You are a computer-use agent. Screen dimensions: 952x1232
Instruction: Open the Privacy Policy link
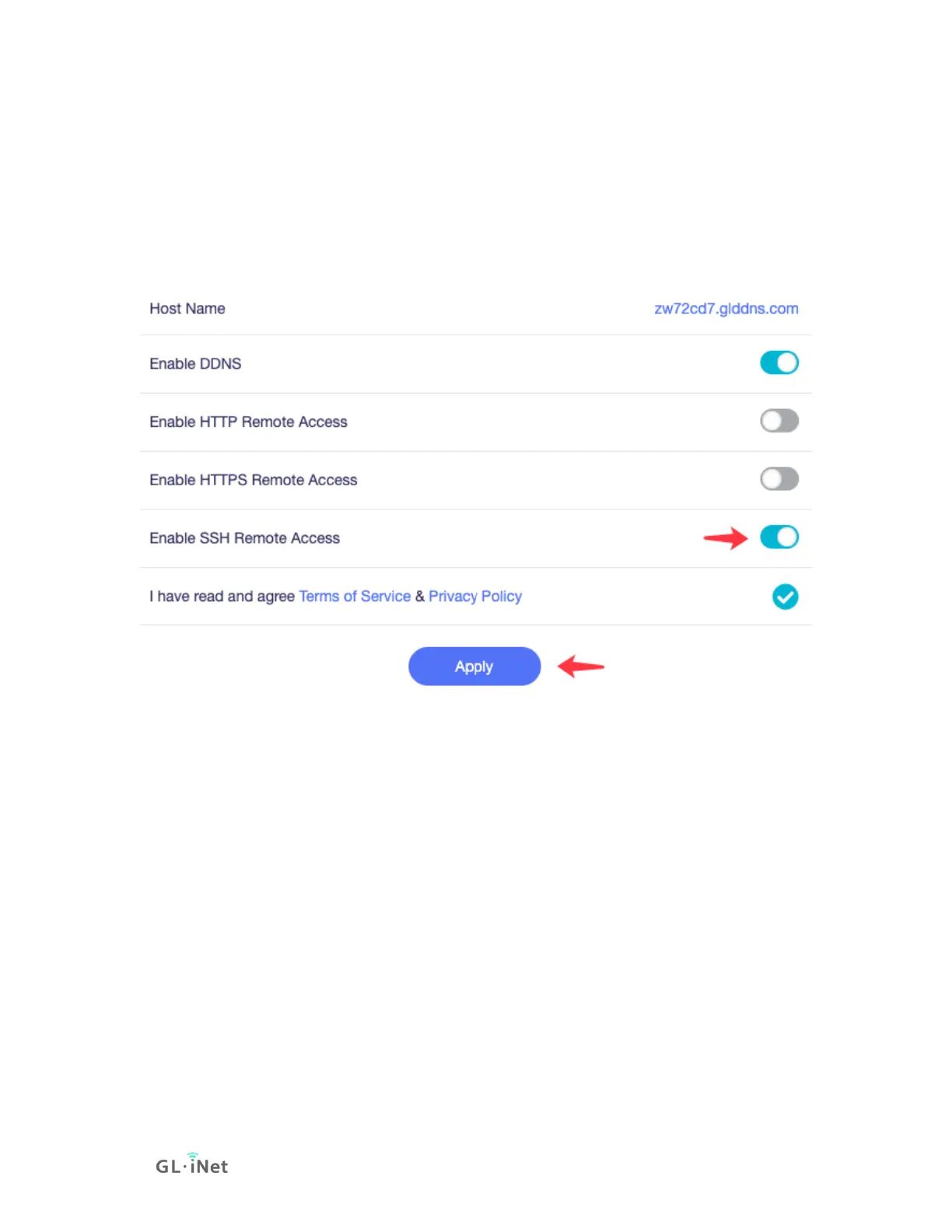click(475, 597)
